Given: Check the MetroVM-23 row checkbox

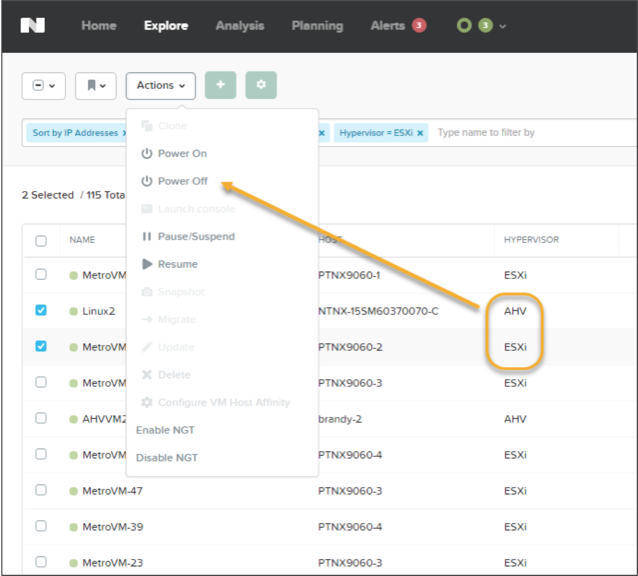Looking at the screenshot, I should click(x=41, y=562).
